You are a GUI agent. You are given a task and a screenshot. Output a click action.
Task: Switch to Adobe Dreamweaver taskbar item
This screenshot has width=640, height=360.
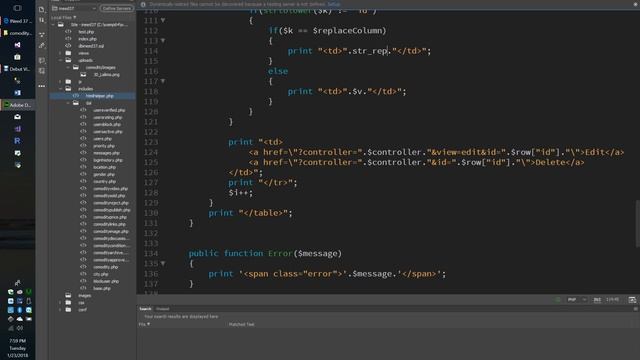click(17, 105)
